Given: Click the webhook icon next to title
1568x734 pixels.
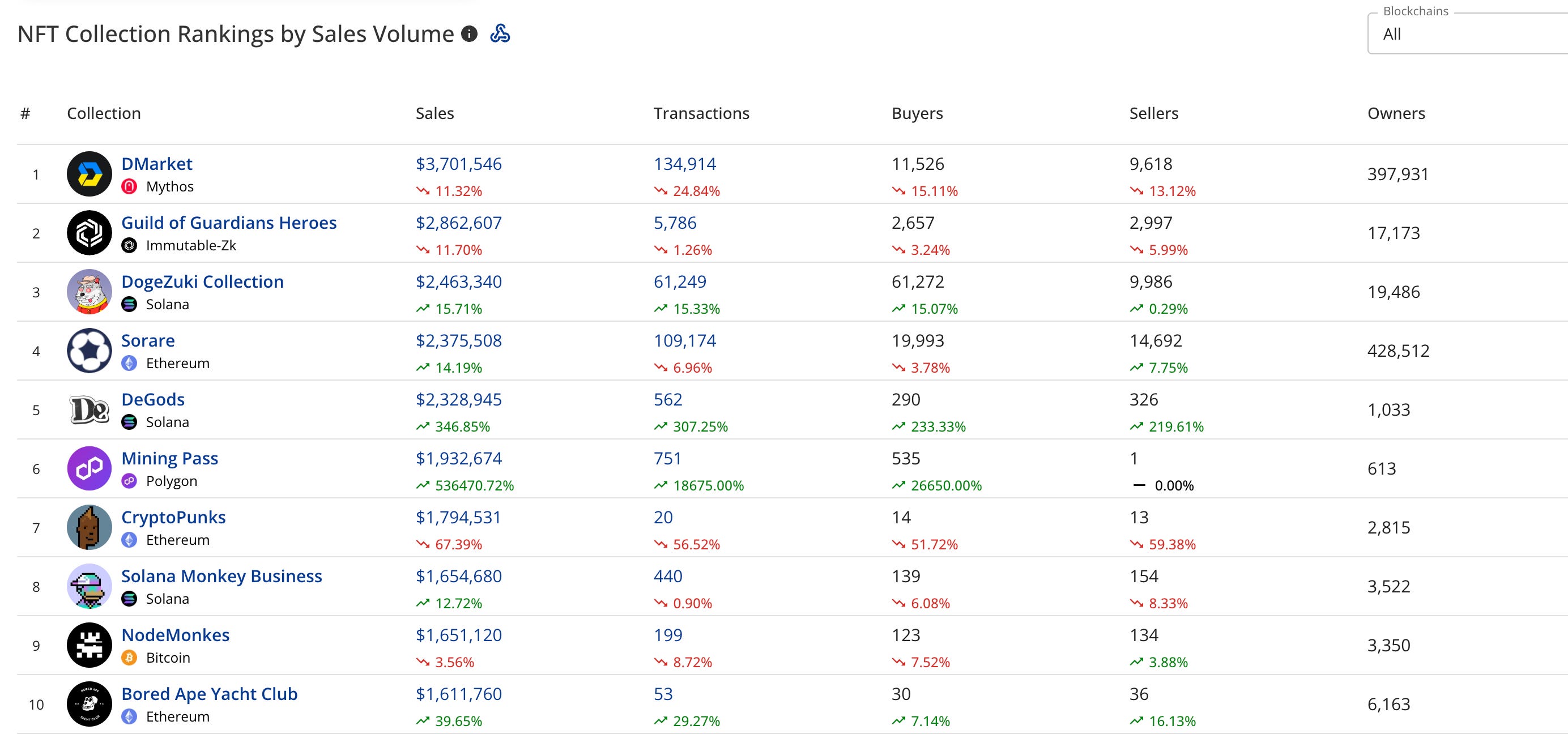Looking at the screenshot, I should coord(500,33).
